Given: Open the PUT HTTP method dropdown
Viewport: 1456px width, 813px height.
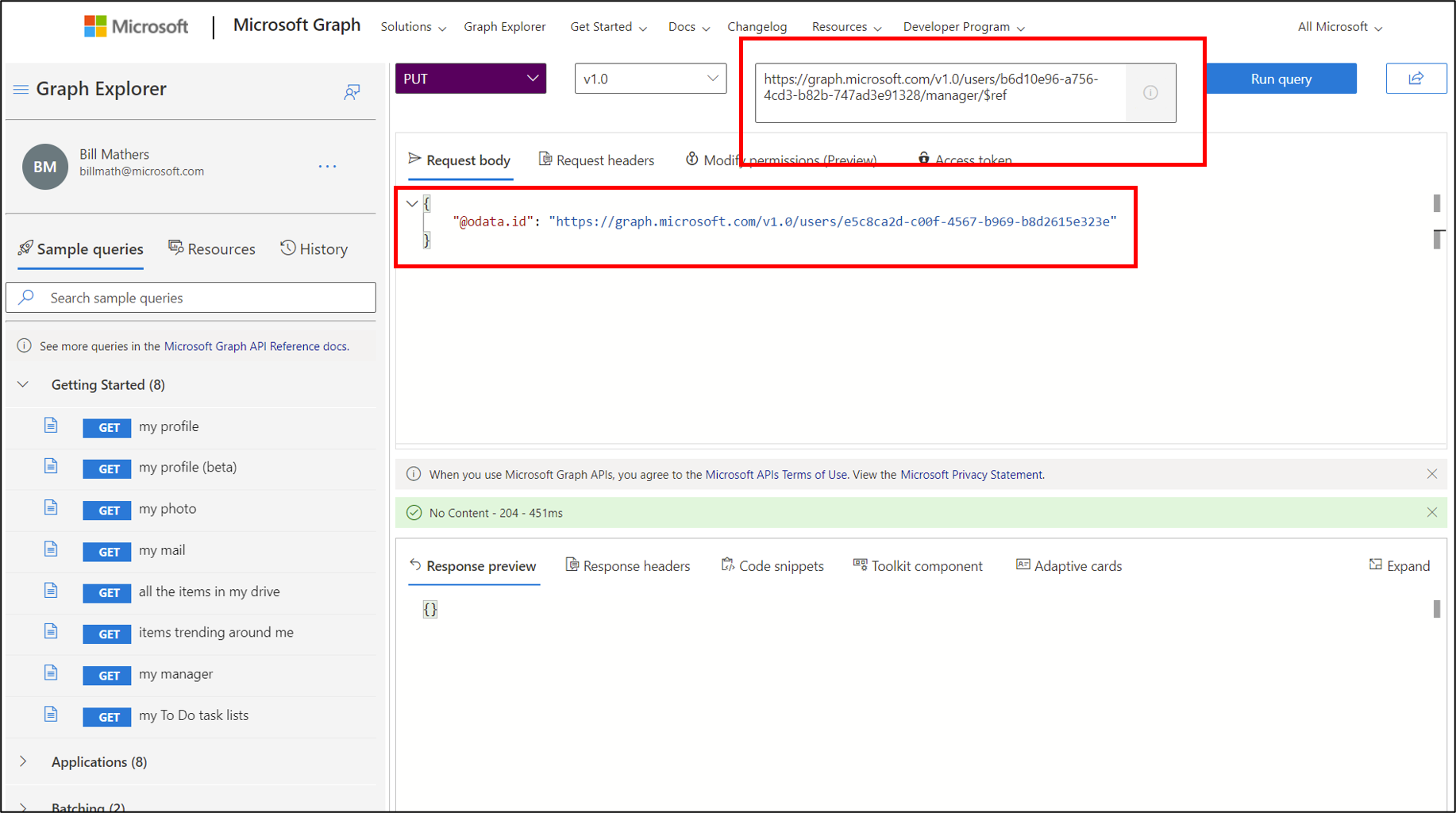Looking at the screenshot, I should (x=471, y=79).
